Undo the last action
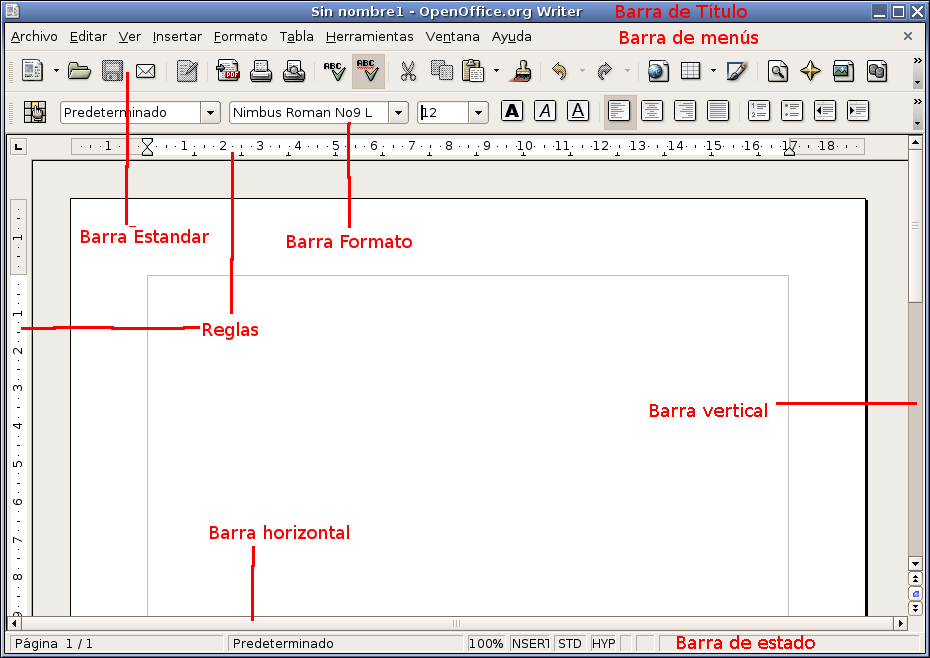 tap(559, 71)
